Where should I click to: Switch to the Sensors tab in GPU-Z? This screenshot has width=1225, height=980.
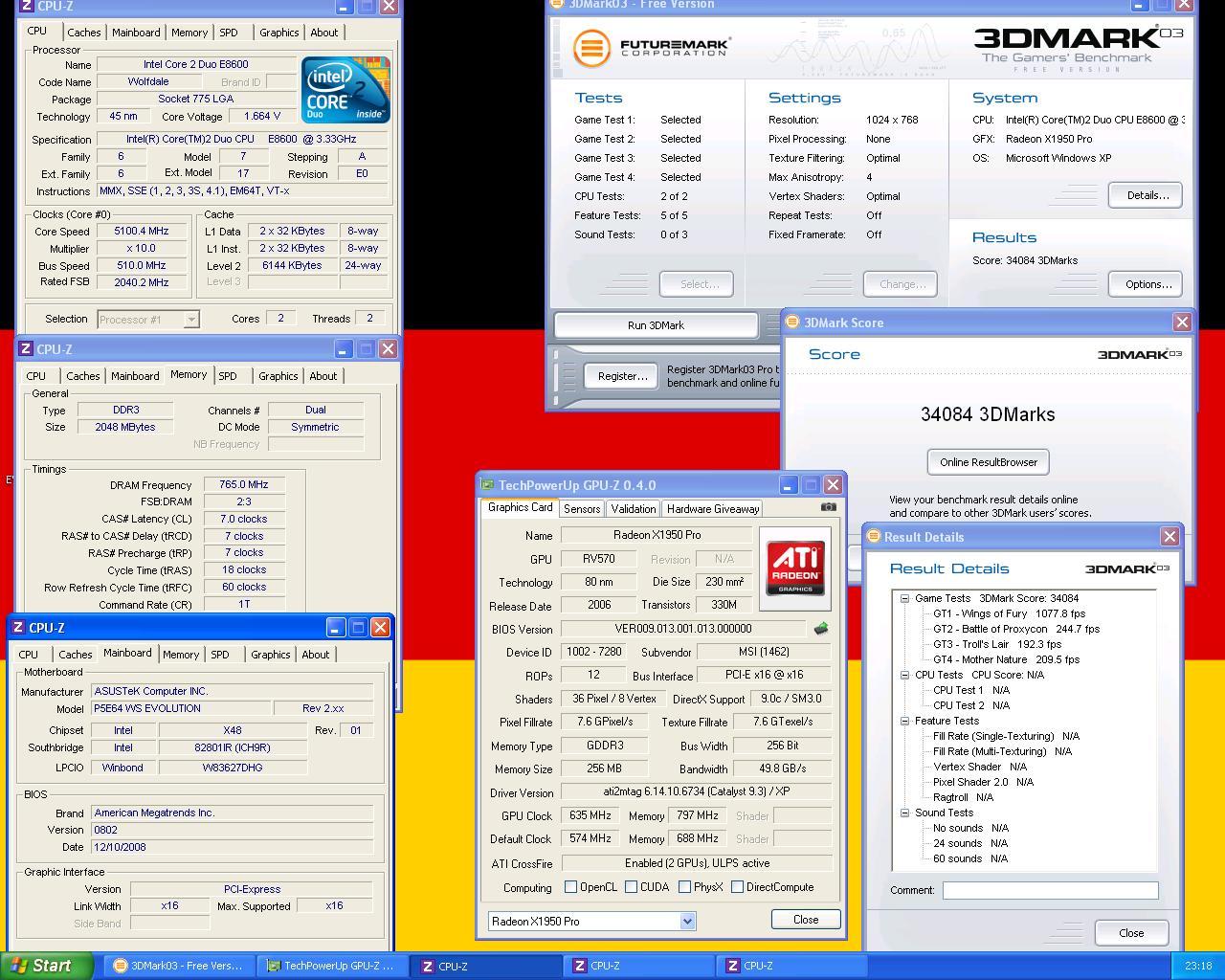pyautogui.click(x=582, y=509)
